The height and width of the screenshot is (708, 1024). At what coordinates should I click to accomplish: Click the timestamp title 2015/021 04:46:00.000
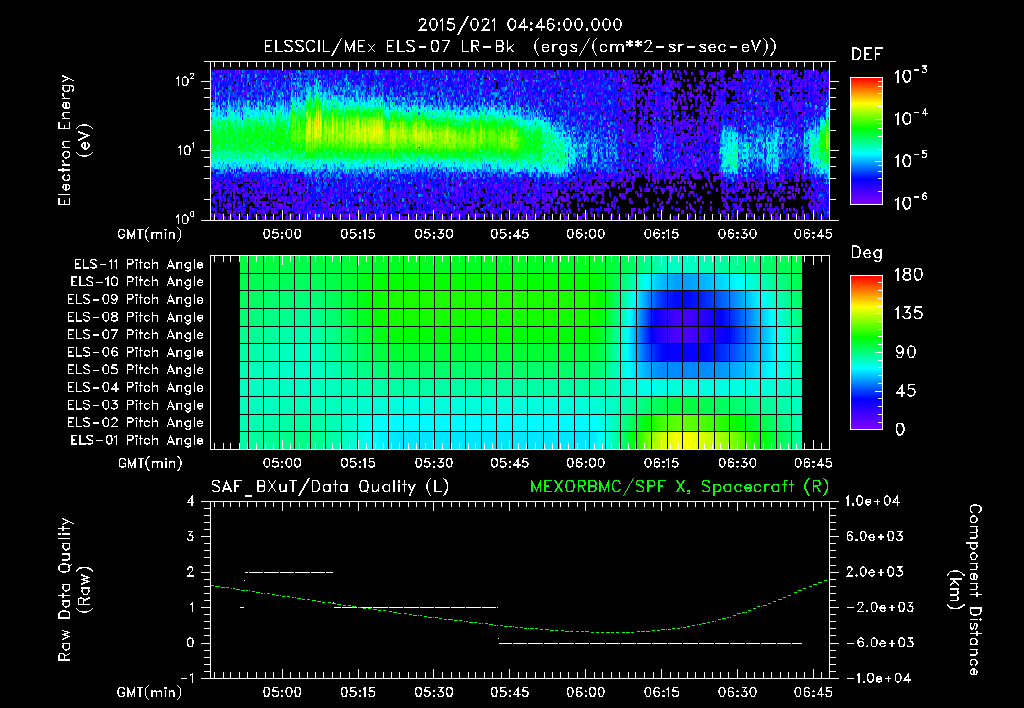520,25
